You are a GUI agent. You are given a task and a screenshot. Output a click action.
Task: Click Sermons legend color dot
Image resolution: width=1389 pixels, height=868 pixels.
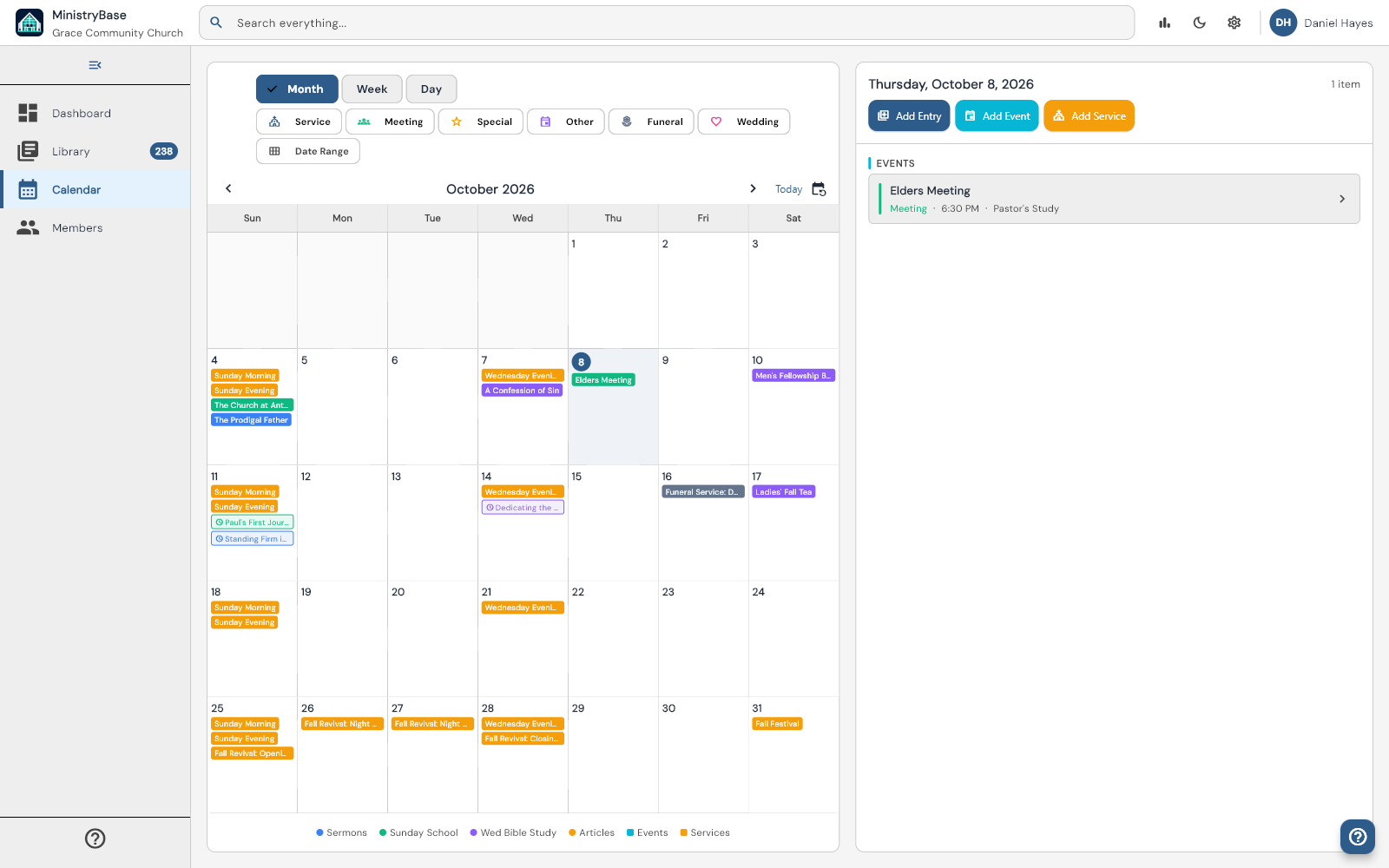[319, 832]
